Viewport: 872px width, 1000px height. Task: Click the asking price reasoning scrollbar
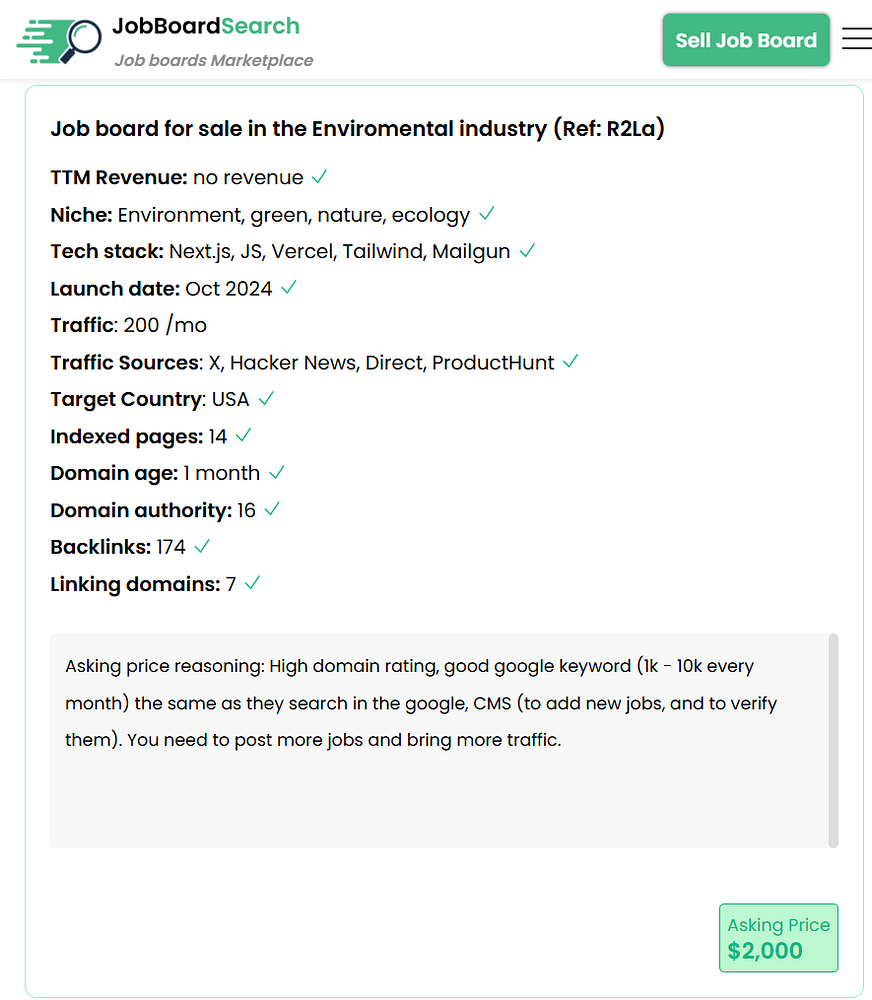(833, 740)
